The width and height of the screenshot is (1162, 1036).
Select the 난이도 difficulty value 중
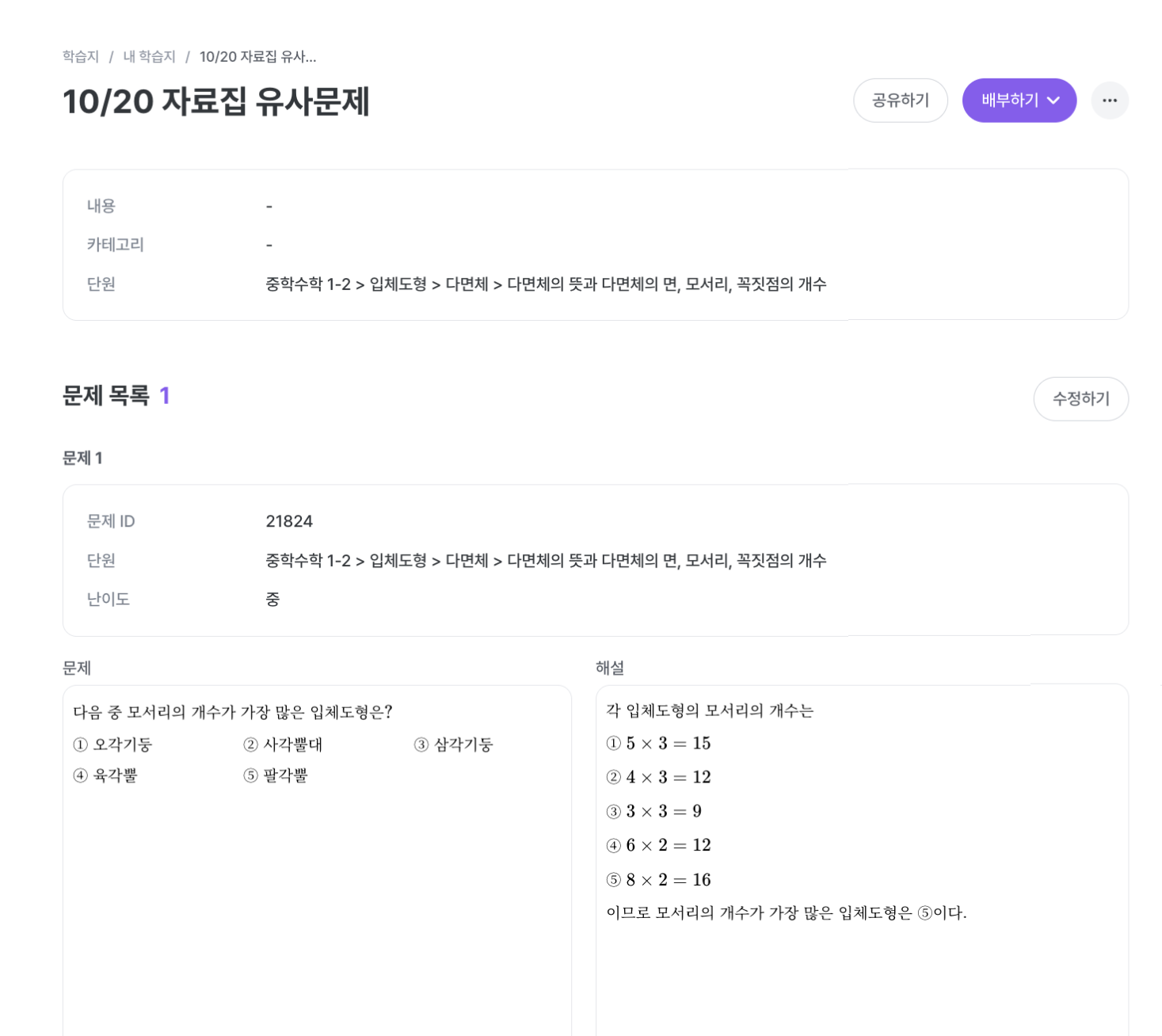[x=272, y=600]
